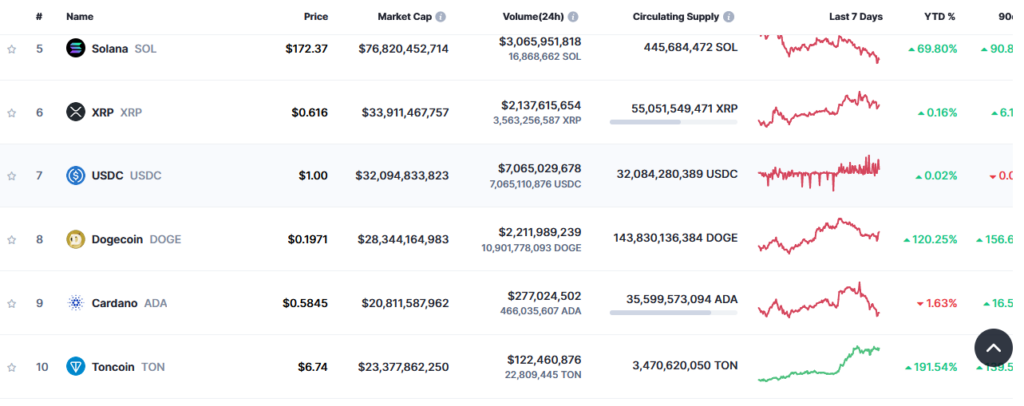
Task: Star XRP to add to watchlist
Action: click(11, 113)
